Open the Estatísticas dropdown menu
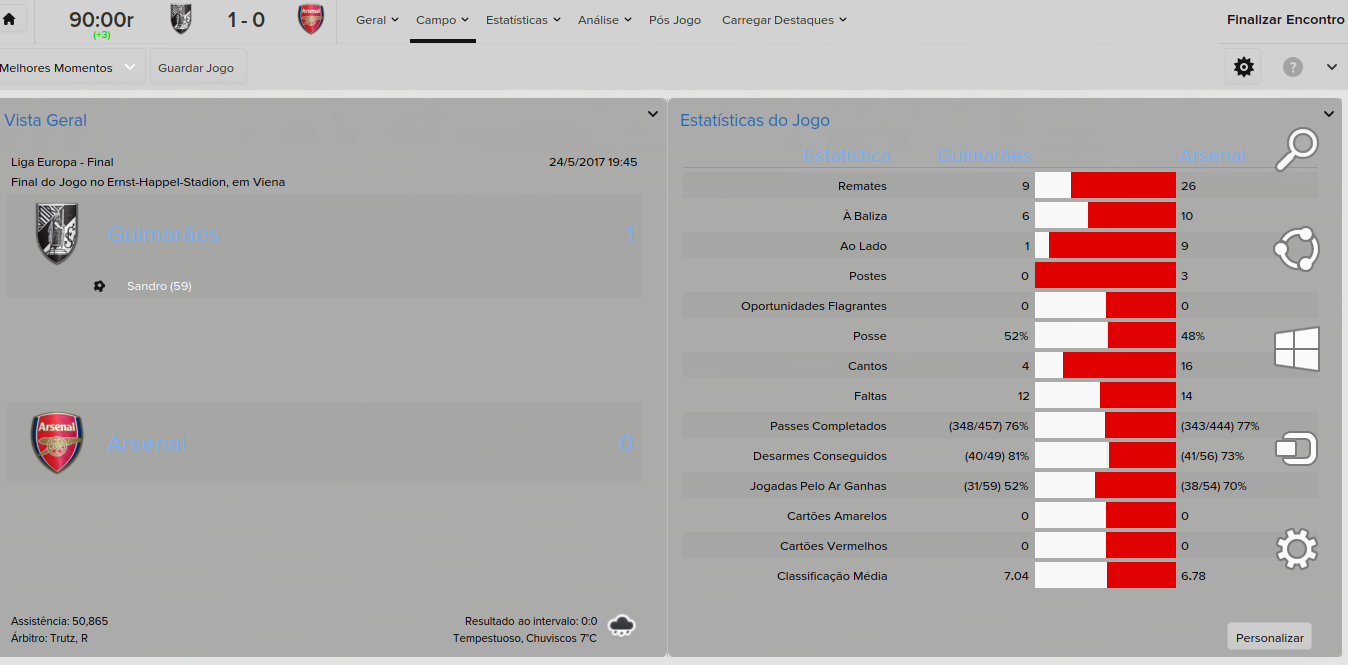 coord(523,20)
